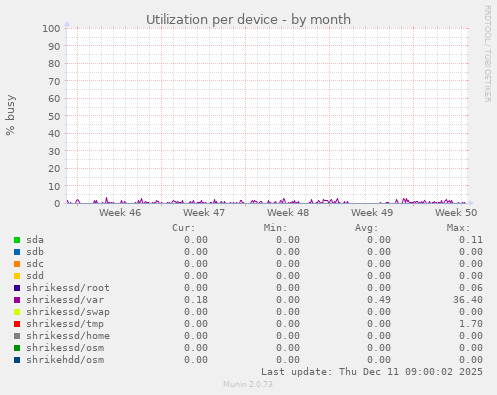The image size is (497, 395).
Task: Select the chart title 'Utilization per device - by month'
Action: [x=248, y=20]
